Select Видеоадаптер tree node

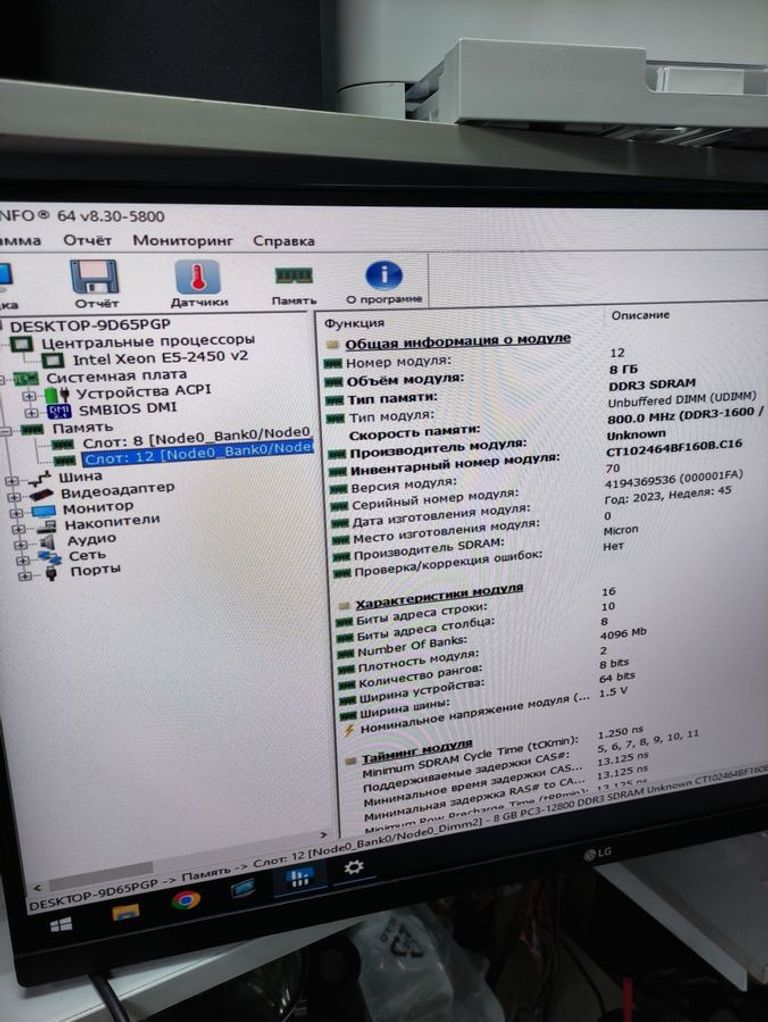pyautogui.click(x=117, y=490)
